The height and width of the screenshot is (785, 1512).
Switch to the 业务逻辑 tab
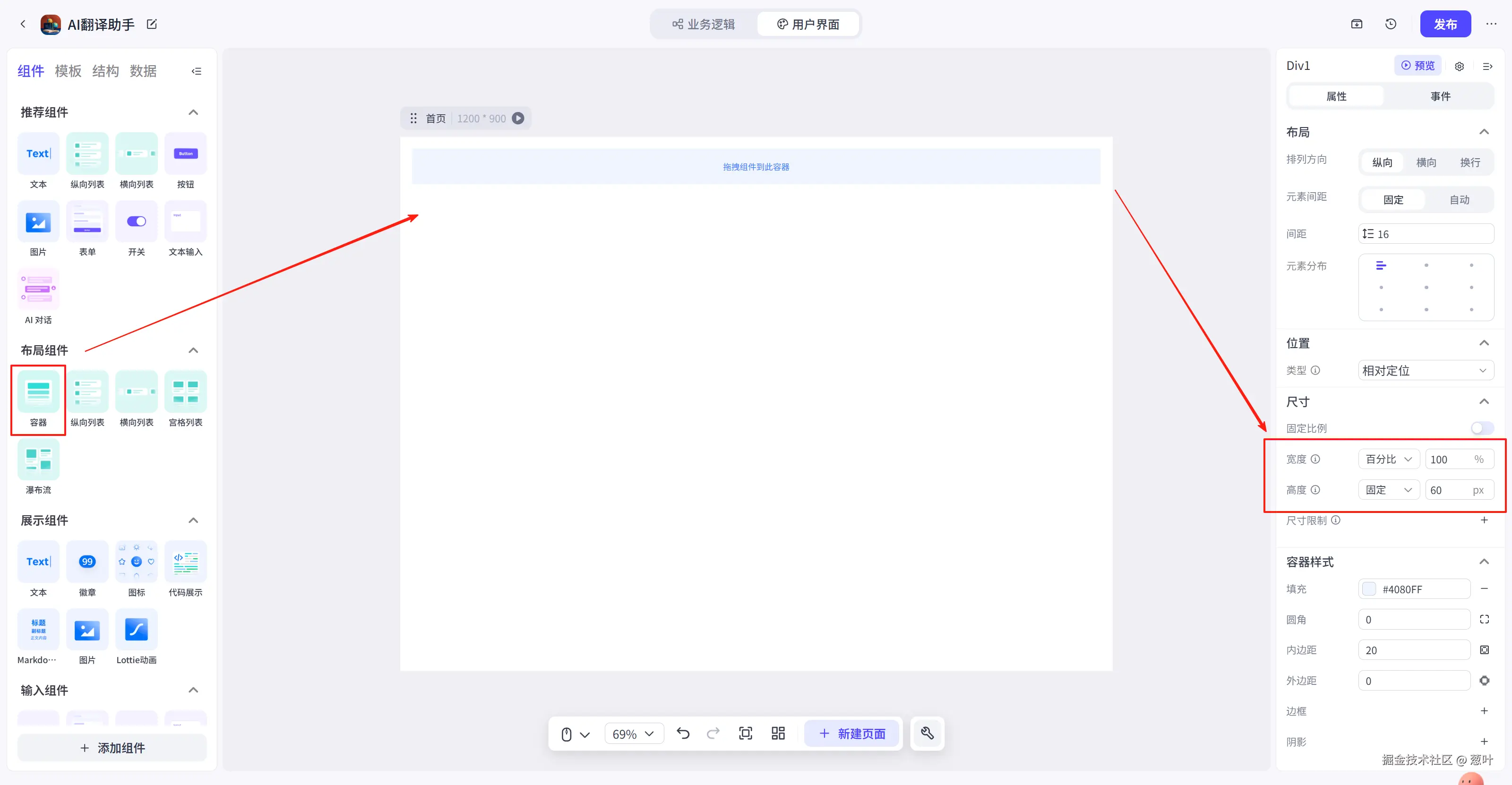tap(704, 24)
